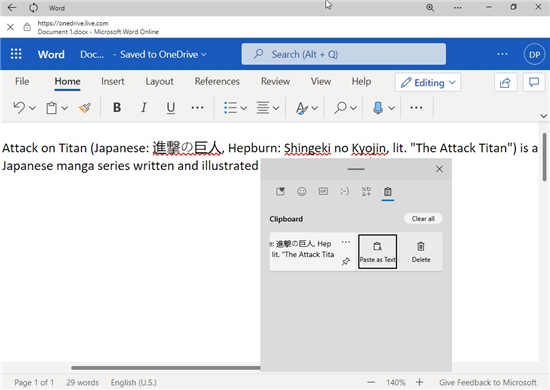Screen dimensions: 550x390
Task: Click the Format Painter brush icon
Action: tap(85, 108)
